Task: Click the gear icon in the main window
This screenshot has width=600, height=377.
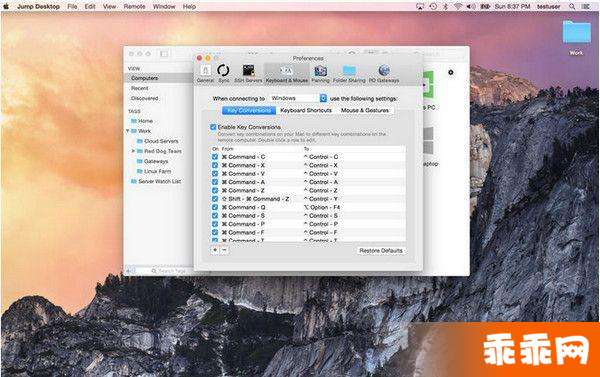Action: pos(451,72)
